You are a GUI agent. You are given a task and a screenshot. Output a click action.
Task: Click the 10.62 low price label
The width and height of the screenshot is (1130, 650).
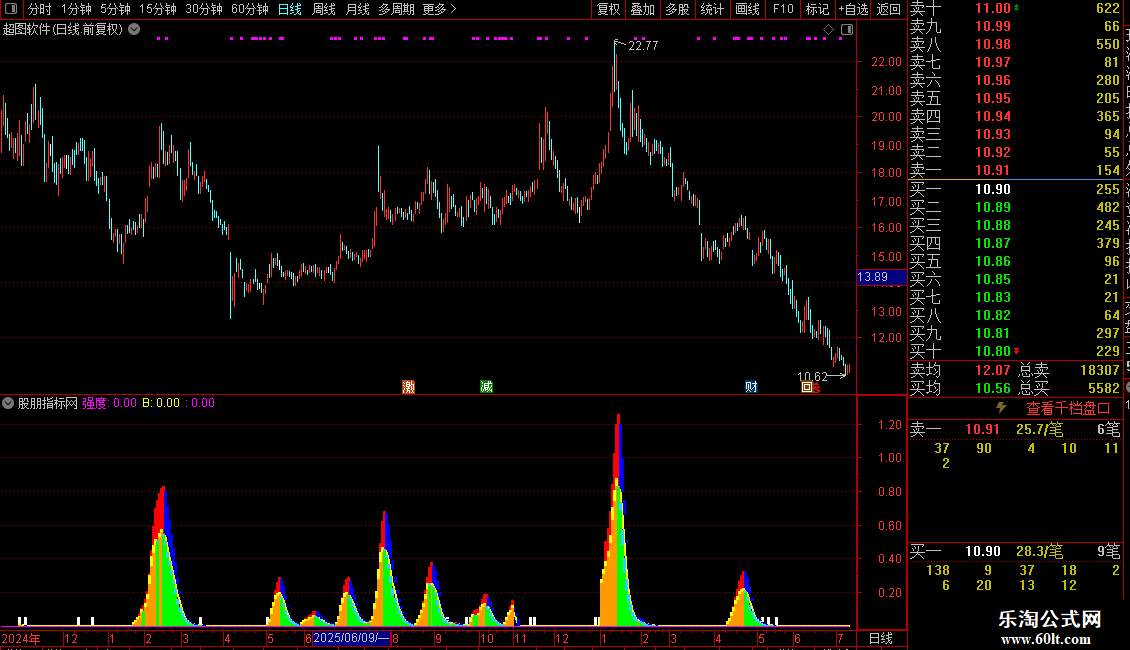812,376
